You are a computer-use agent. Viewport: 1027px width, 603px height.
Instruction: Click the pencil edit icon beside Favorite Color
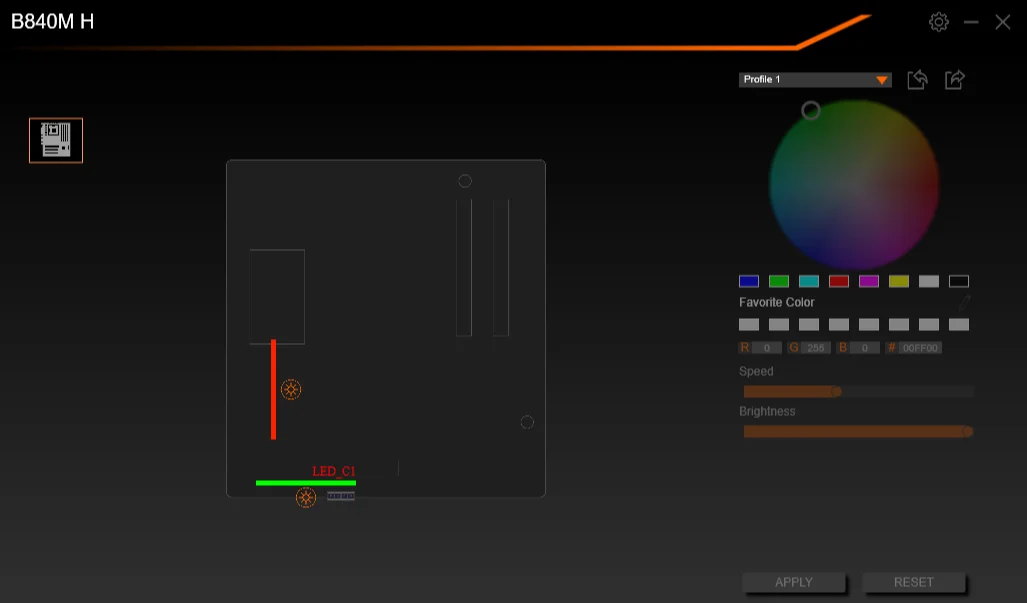click(x=964, y=302)
